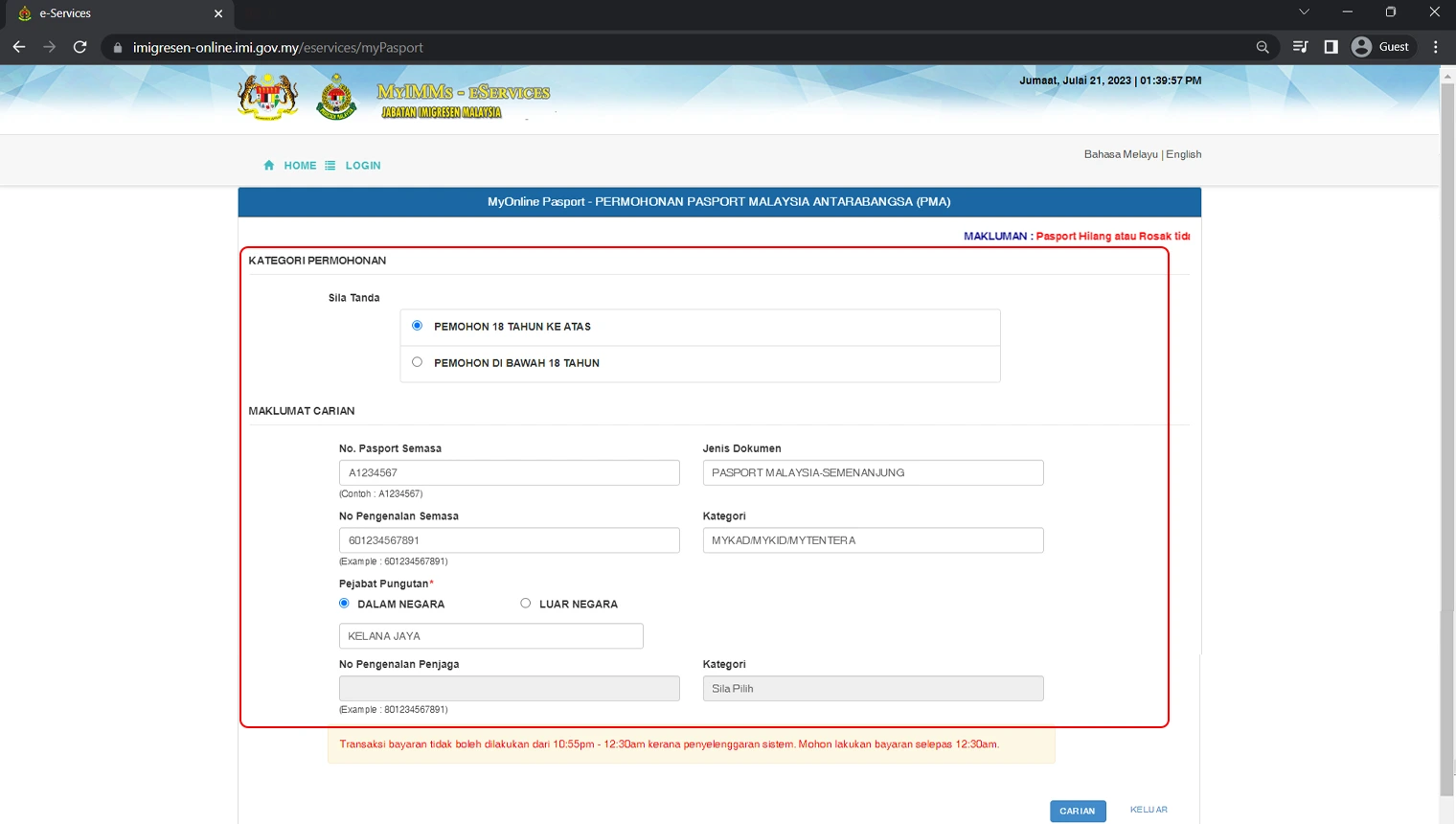Screen dimensions: 1456x824
Task: Click the Malaysia coat of arms logo
Action: [x=268, y=97]
